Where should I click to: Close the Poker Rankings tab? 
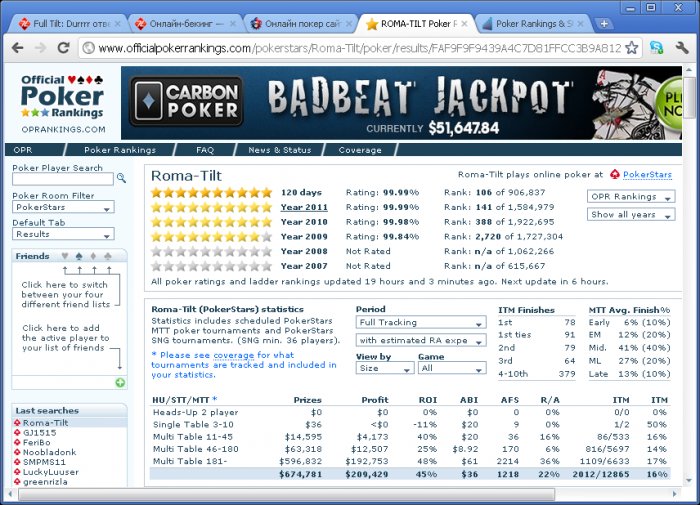(x=580, y=24)
